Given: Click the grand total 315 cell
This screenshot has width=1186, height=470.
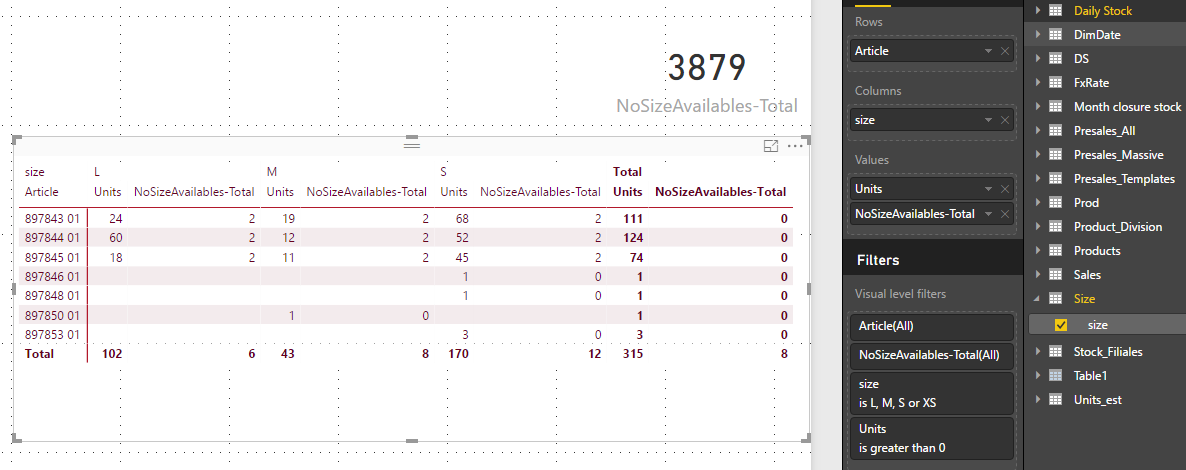Looking at the screenshot, I should pos(632,353).
